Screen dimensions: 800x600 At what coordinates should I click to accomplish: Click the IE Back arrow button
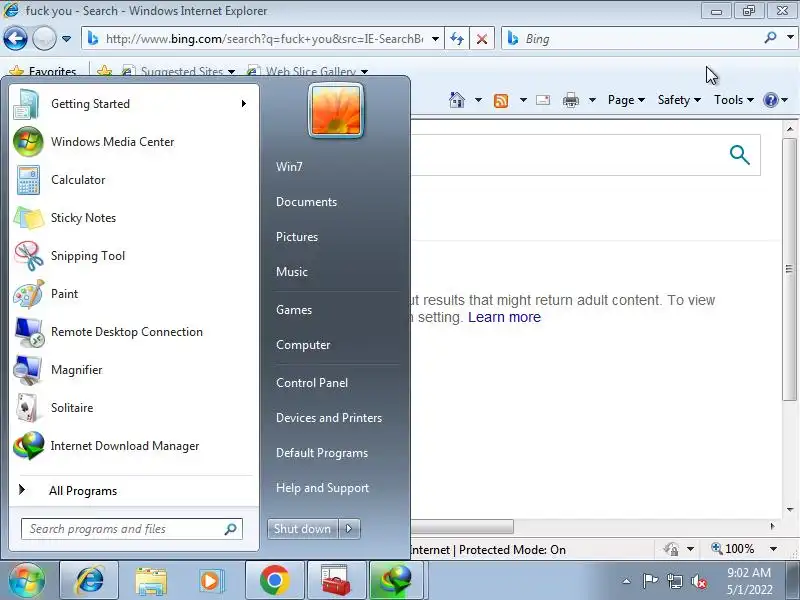click(x=15, y=38)
